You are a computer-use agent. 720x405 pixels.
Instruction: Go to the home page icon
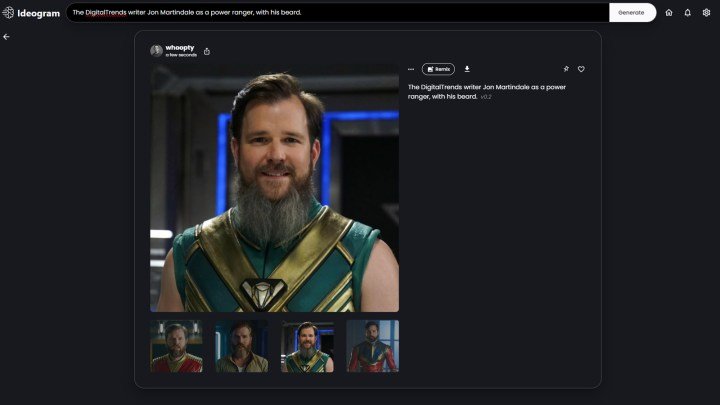tap(669, 13)
